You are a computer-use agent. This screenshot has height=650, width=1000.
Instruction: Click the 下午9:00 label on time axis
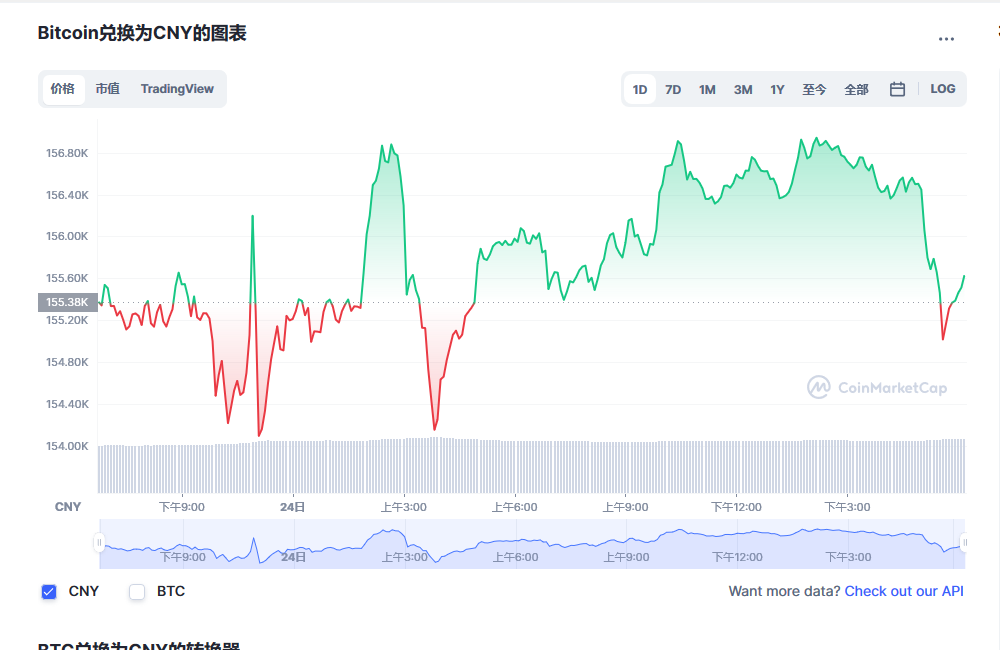pos(182,507)
